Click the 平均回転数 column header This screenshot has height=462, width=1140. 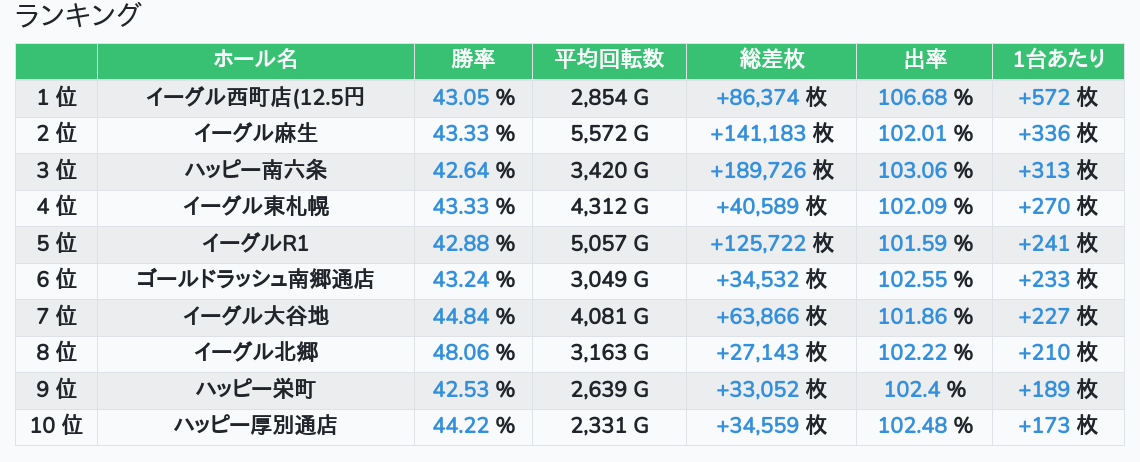(609, 60)
